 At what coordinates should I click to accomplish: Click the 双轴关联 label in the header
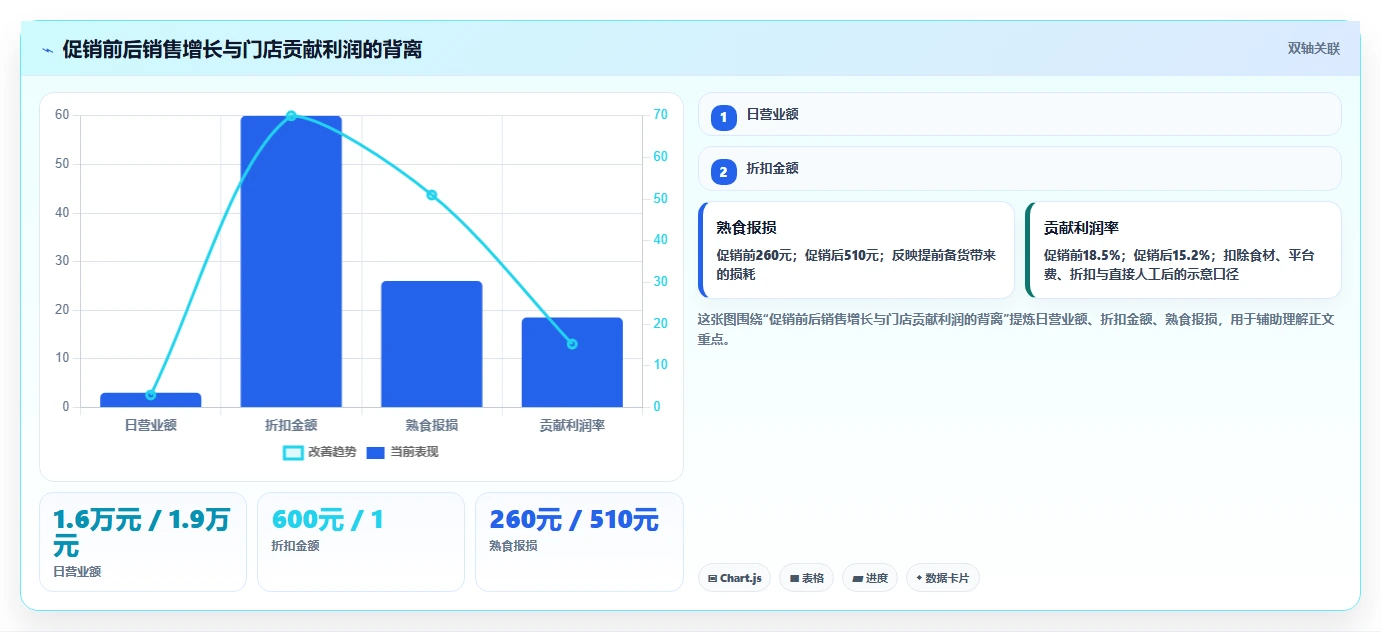tap(1313, 49)
